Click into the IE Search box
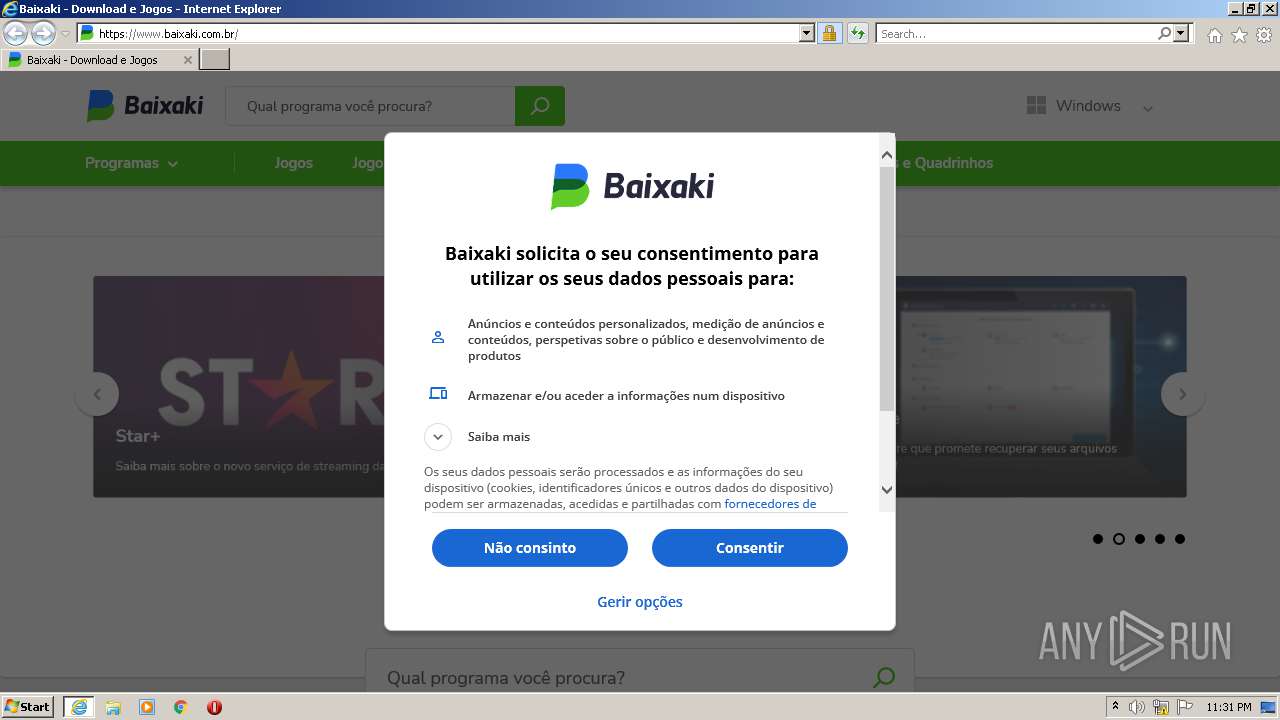The height and width of the screenshot is (720, 1280). [x=1015, y=34]
